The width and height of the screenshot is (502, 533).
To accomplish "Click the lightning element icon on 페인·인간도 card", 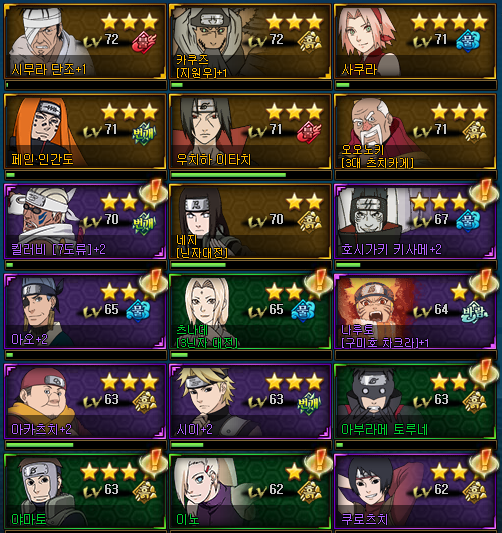I will pos(144,133).
